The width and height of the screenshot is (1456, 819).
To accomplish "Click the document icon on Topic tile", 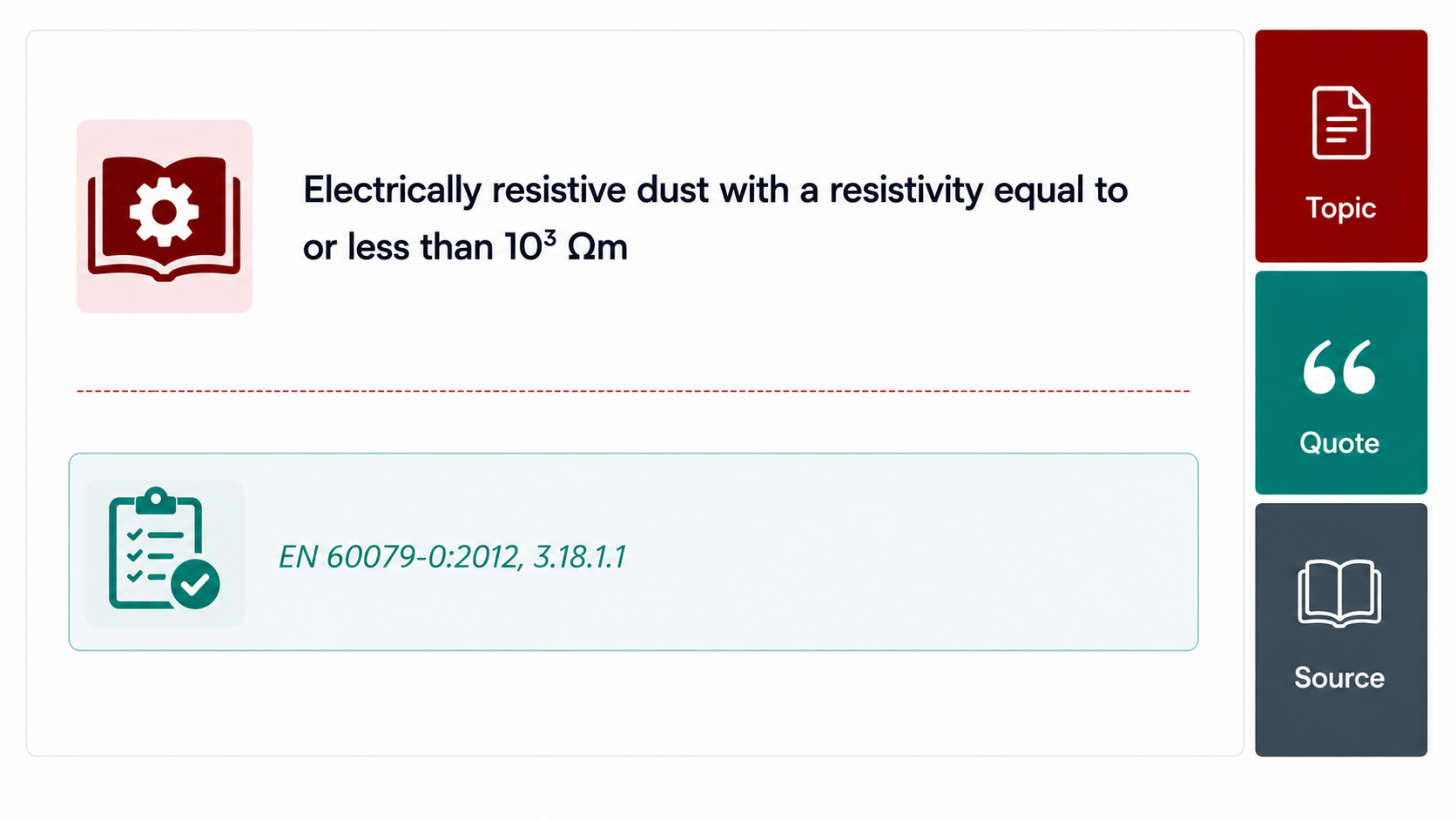I will click(x=1341, y=123).
